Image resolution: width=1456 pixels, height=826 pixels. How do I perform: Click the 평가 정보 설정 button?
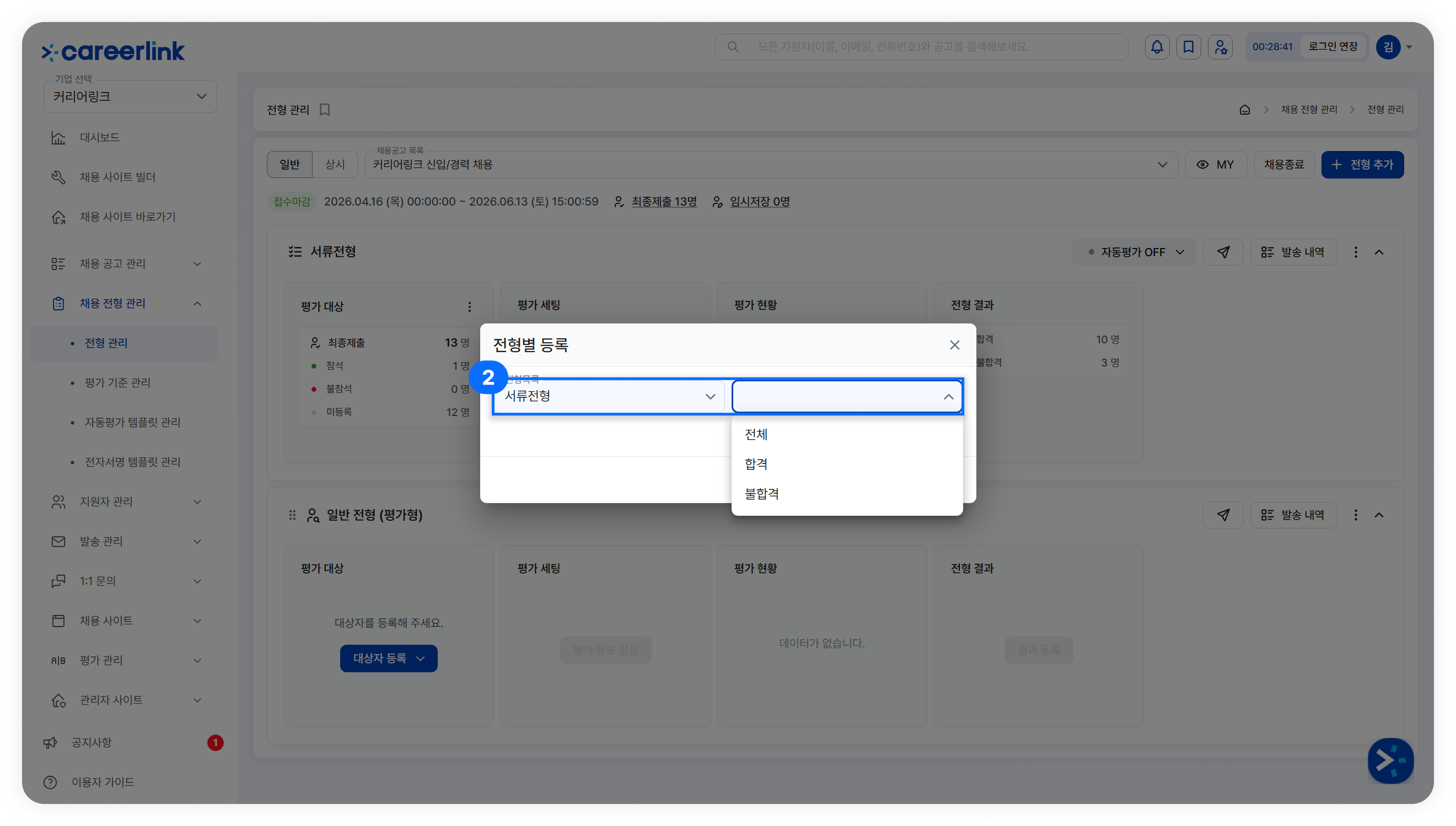click(x=605, y=650)
